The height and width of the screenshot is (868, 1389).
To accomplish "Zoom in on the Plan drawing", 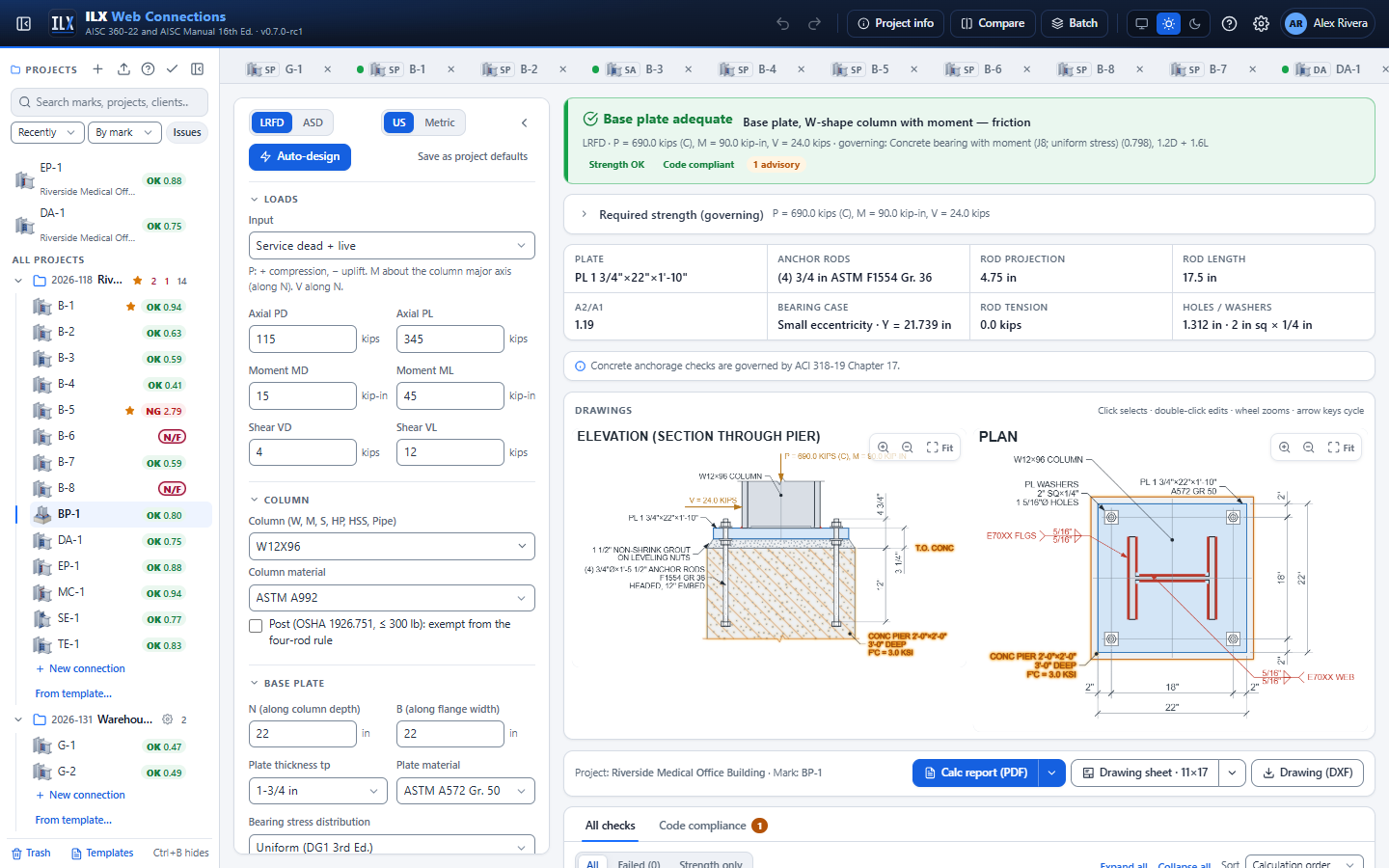I will click(x=1284, y=448).
